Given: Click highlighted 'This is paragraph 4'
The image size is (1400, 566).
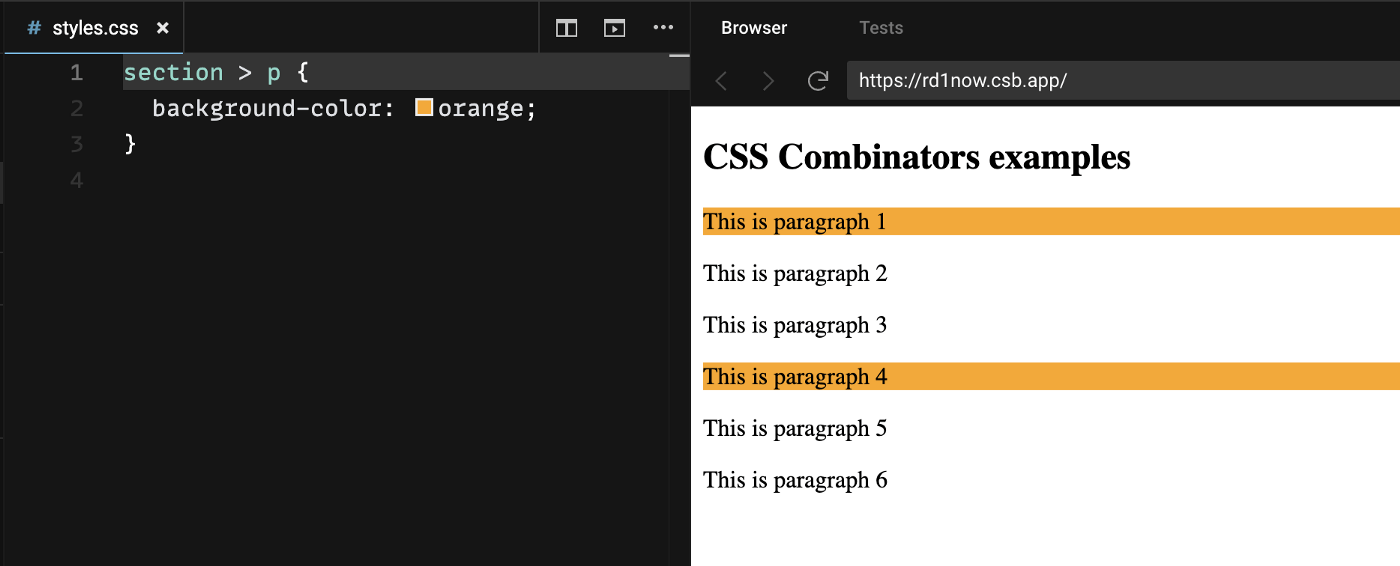Looking at the screenshot, I should click(x=795, y=376).
